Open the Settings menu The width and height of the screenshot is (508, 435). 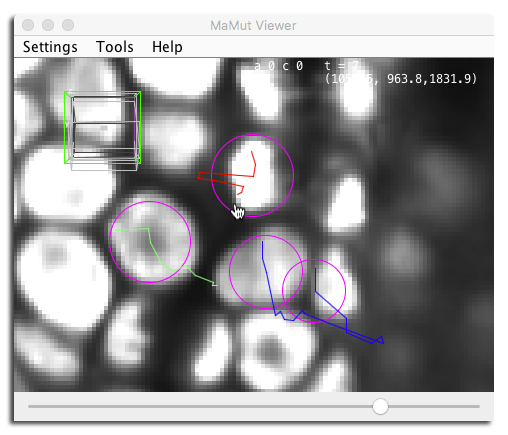click(50, 47)
